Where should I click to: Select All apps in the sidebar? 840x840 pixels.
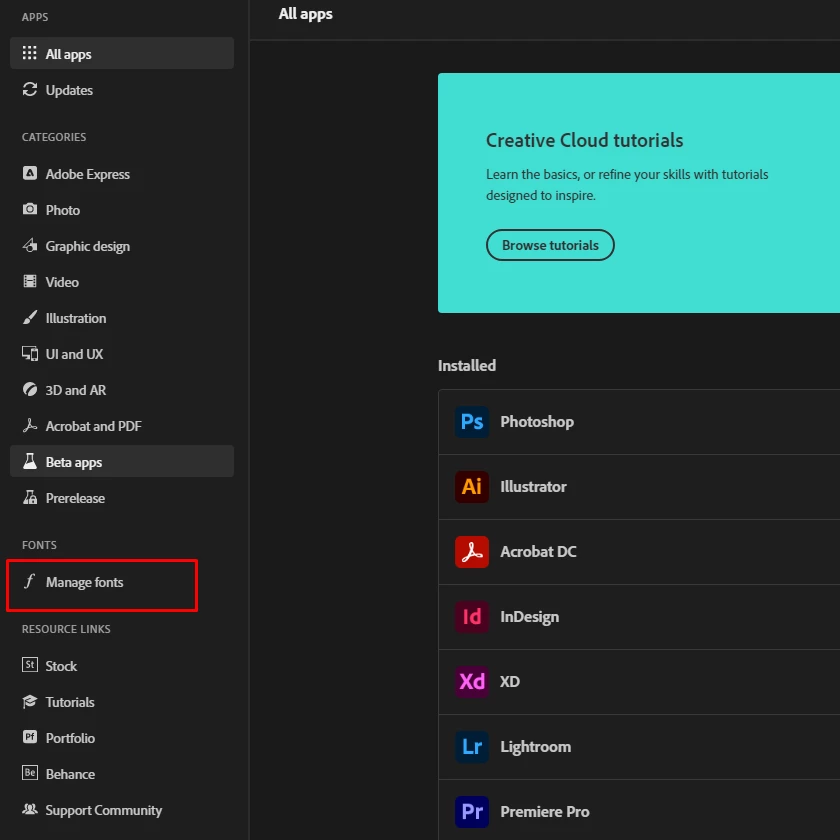122,53
